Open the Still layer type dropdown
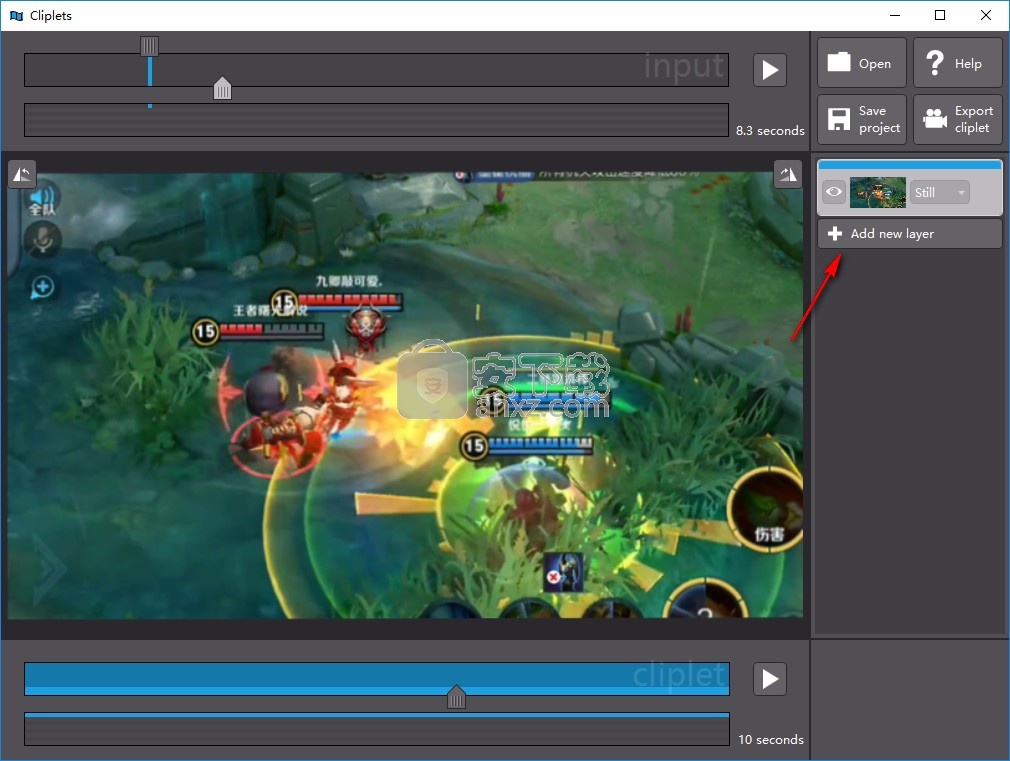The height and width of the screenshot is (761, 1010). tap(939, 192)
